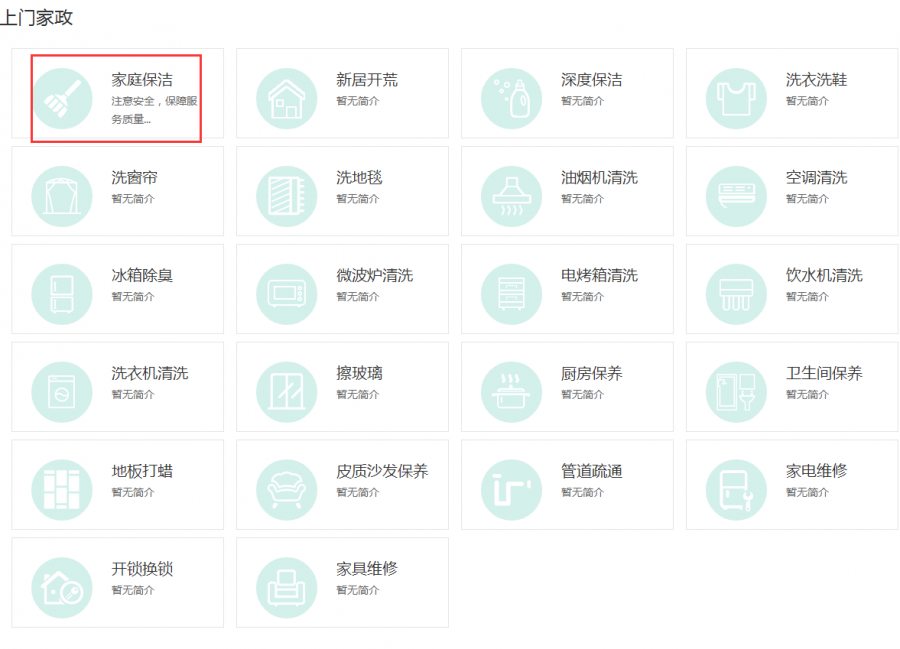Open the 空调清洗 title text
Viewport: 900px width, 649px height.
click(x=817, y=178)
